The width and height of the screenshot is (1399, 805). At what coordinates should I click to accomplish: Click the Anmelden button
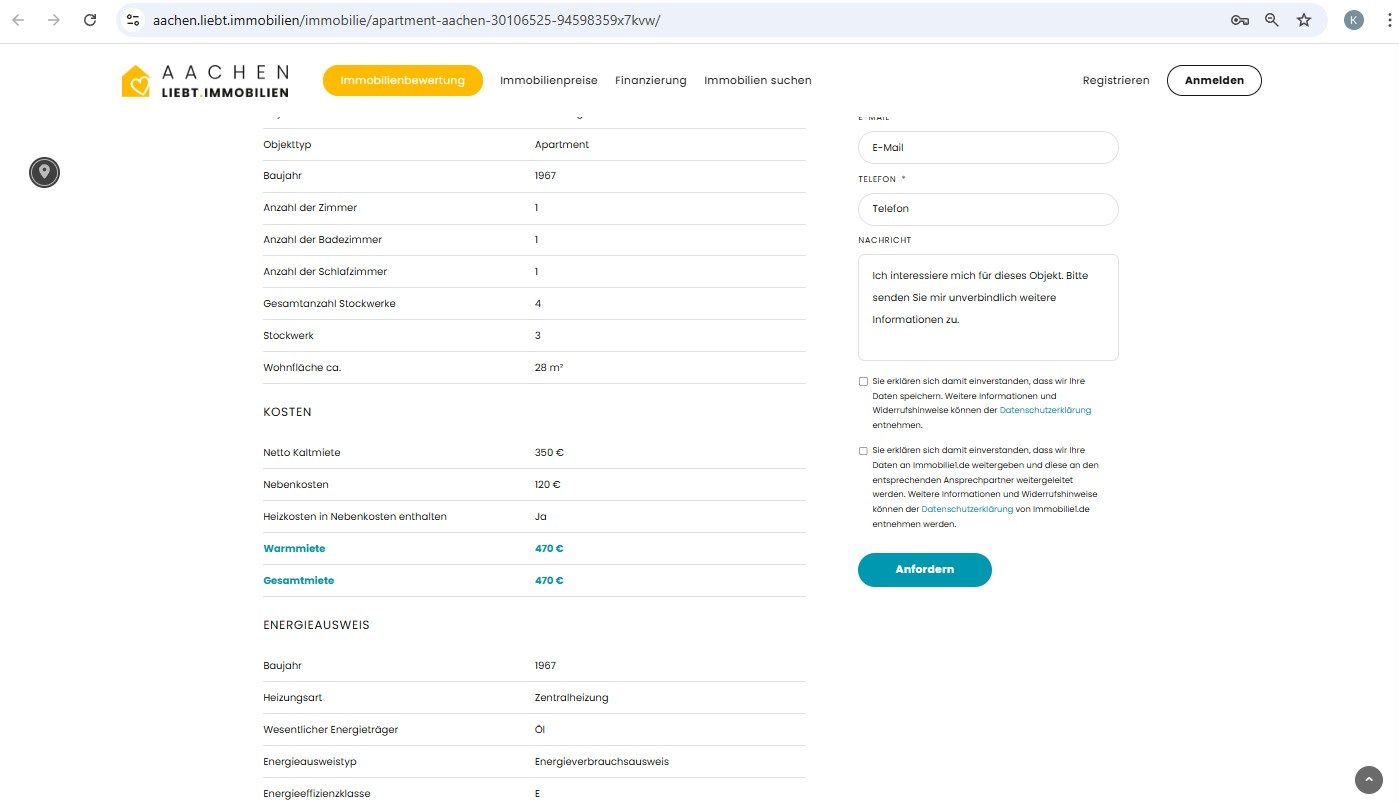1214,80
